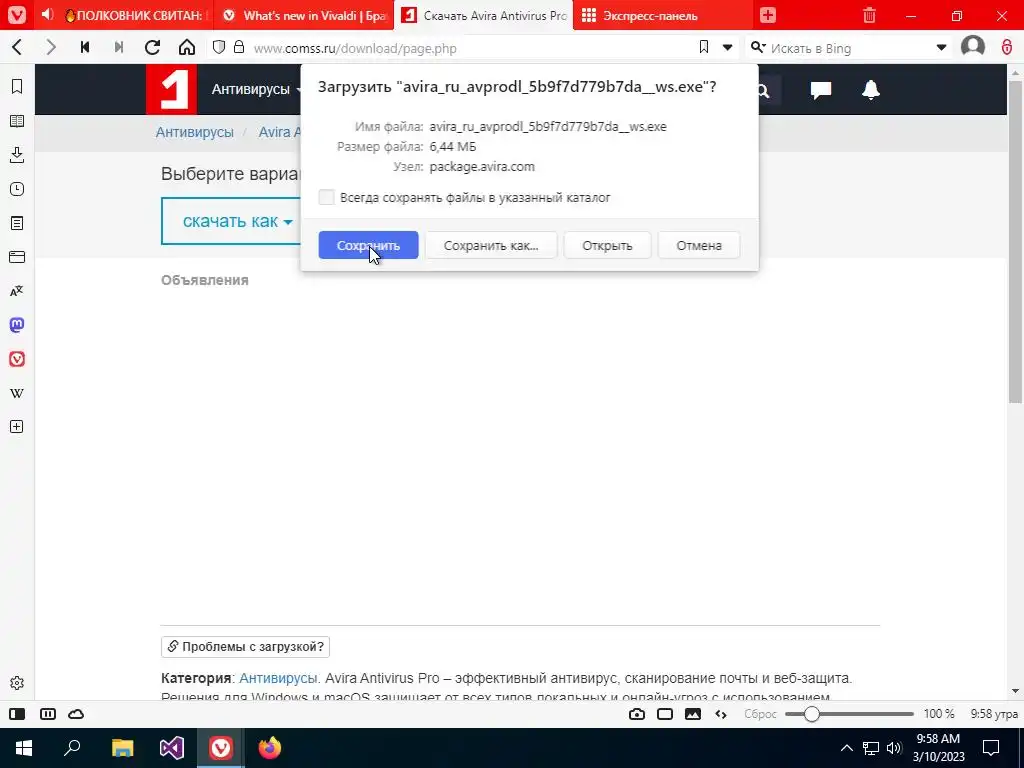Open Window panel in sidebar
Viewport: 1024px width, 768px height.
pos(17,257)
